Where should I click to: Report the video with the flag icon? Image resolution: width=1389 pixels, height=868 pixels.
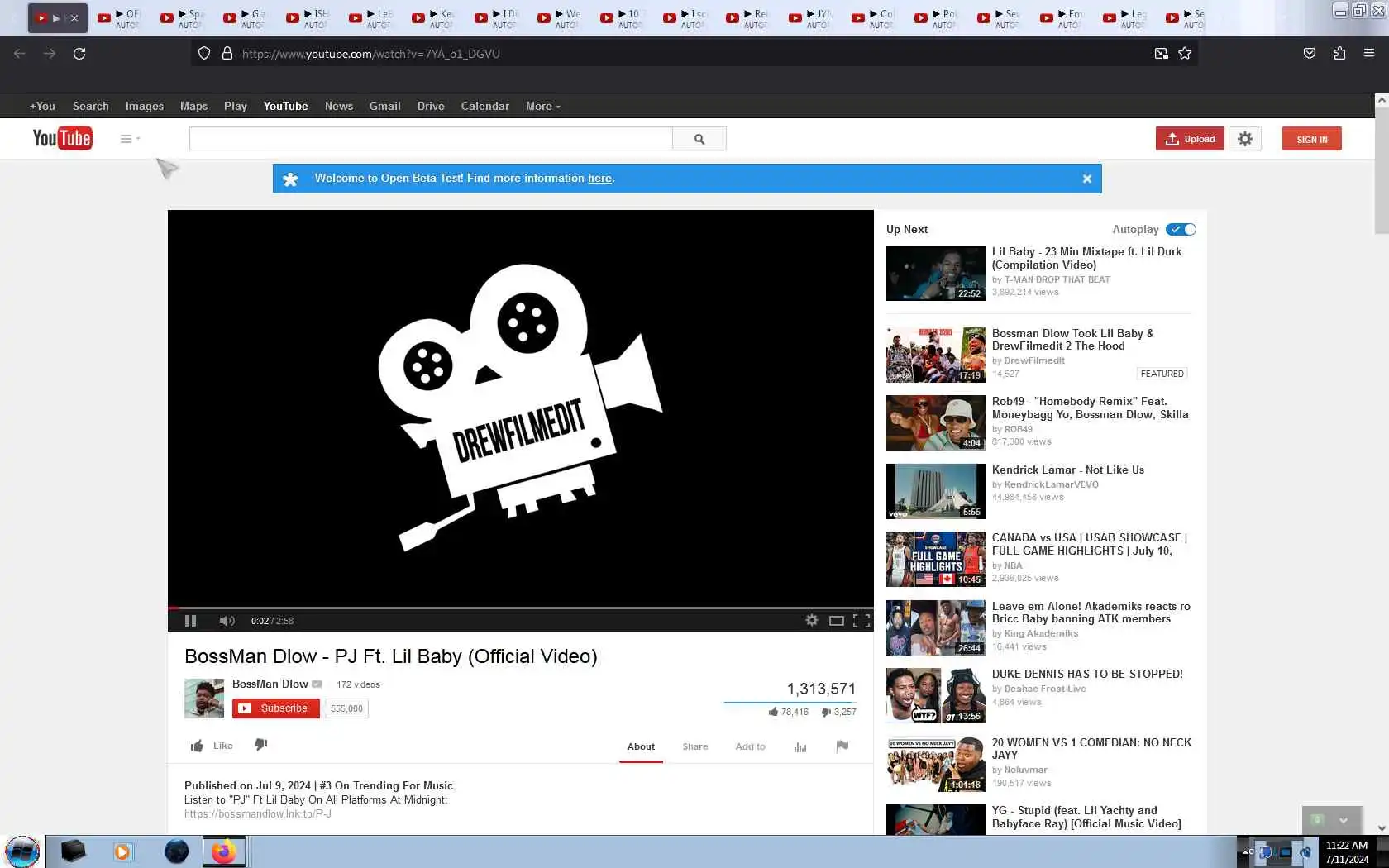click(842, 746)
